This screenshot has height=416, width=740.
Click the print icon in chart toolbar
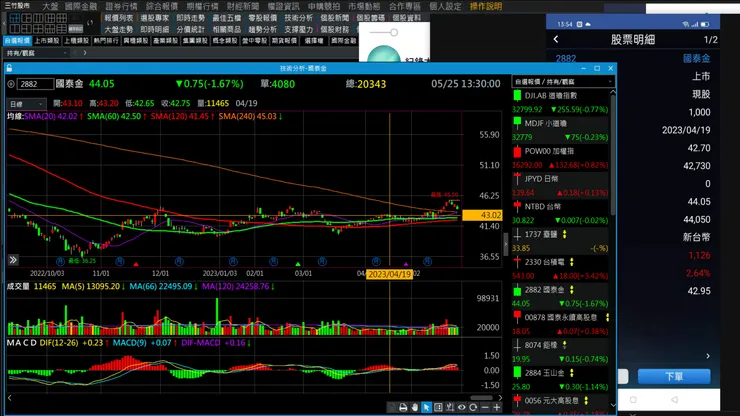pos(403,407)
